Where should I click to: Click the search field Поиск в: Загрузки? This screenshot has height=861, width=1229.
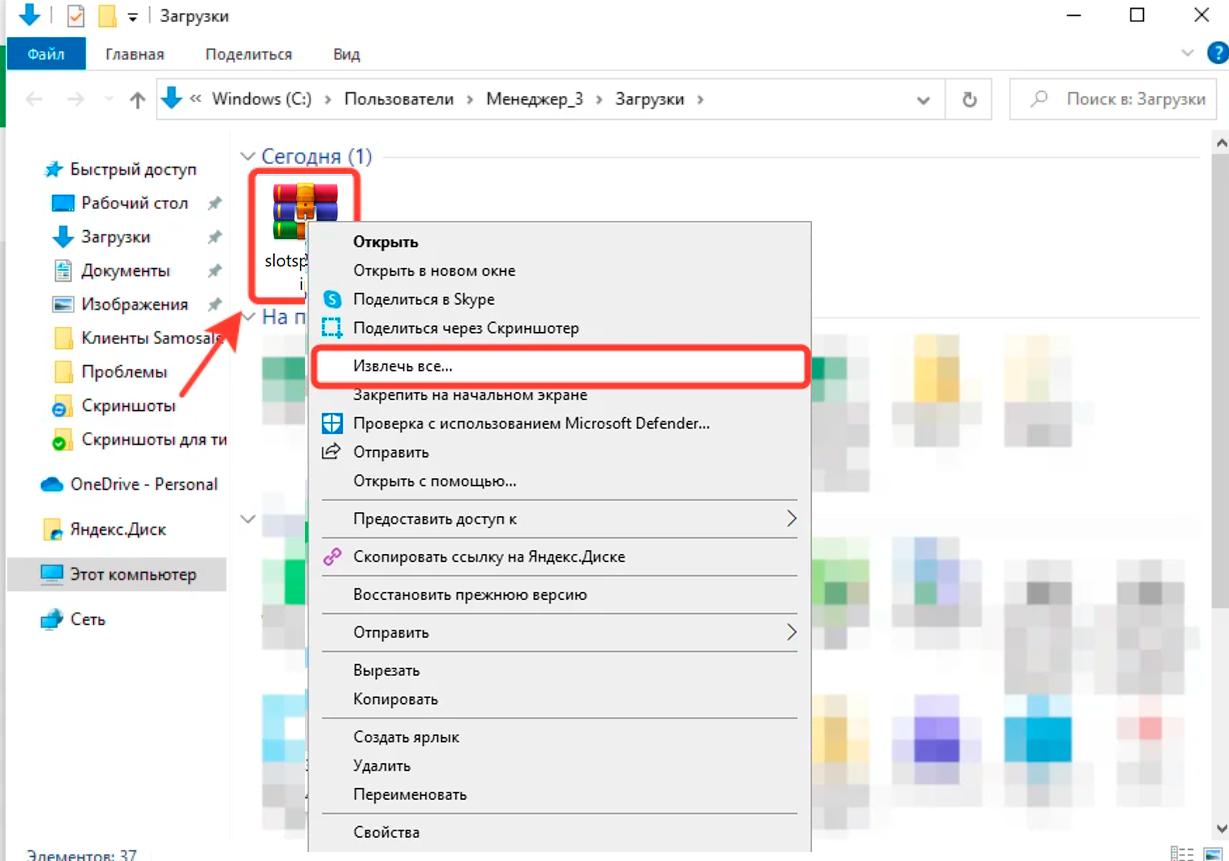(1120, 99)
